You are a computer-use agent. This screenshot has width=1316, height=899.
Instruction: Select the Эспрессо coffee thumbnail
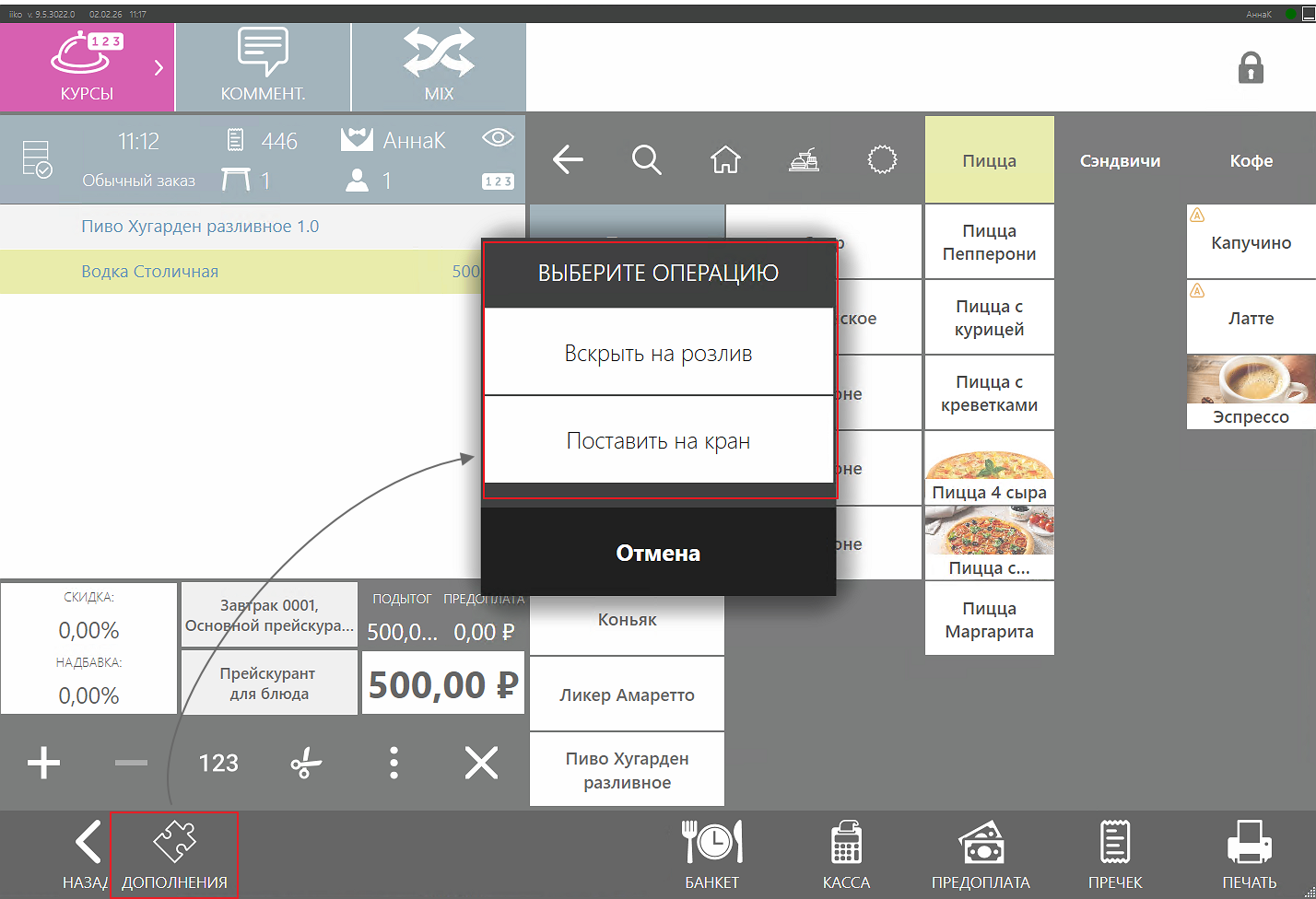[x=1251, y=392]
